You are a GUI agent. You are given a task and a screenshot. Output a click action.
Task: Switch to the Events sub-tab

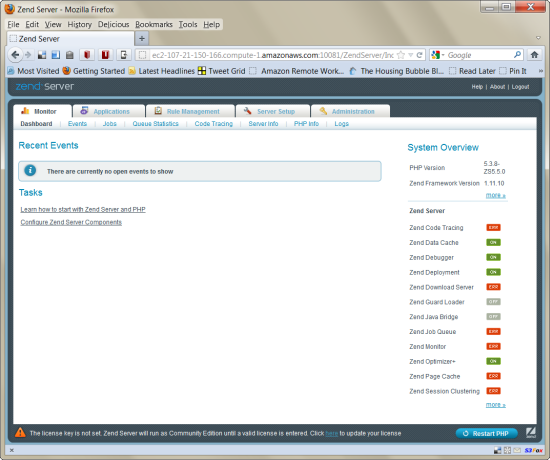77,124
